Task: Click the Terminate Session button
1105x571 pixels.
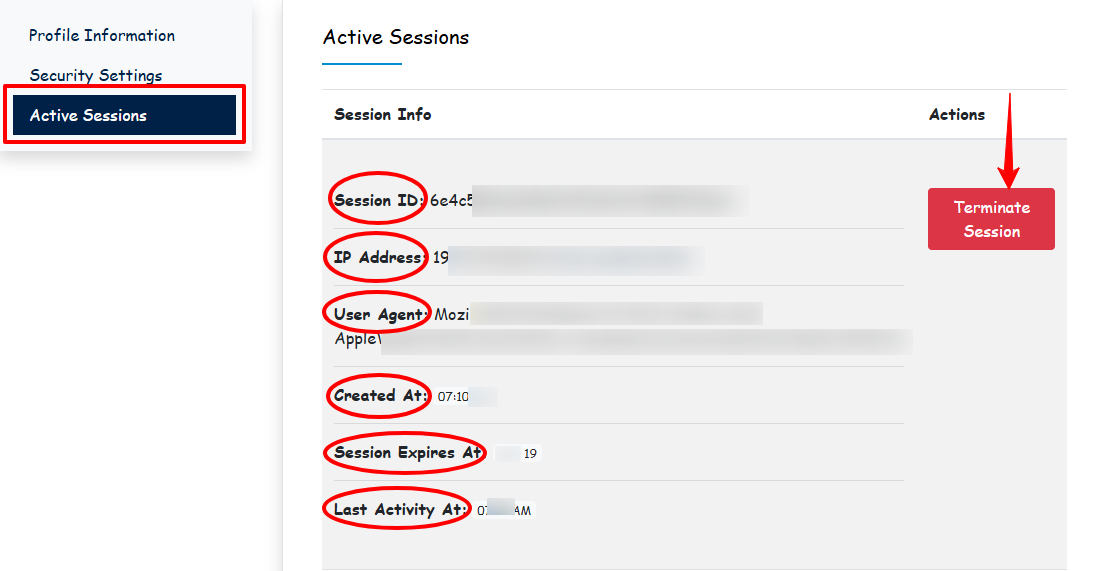Action: click(x=991, y=219)
